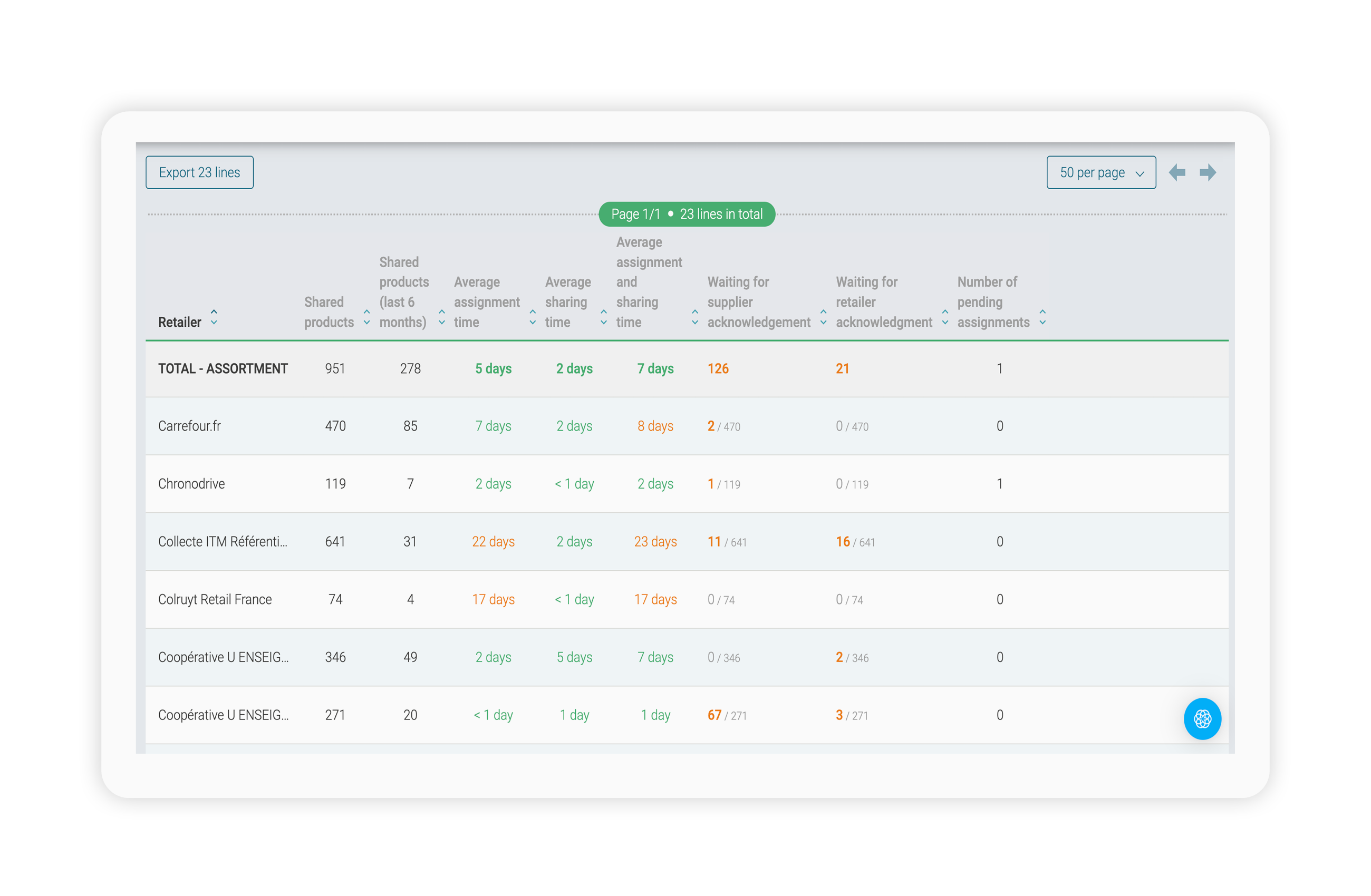Click the 22 days assignment time cell
The width and height of the screenshot is (1371, 896).
coord(493,542)
